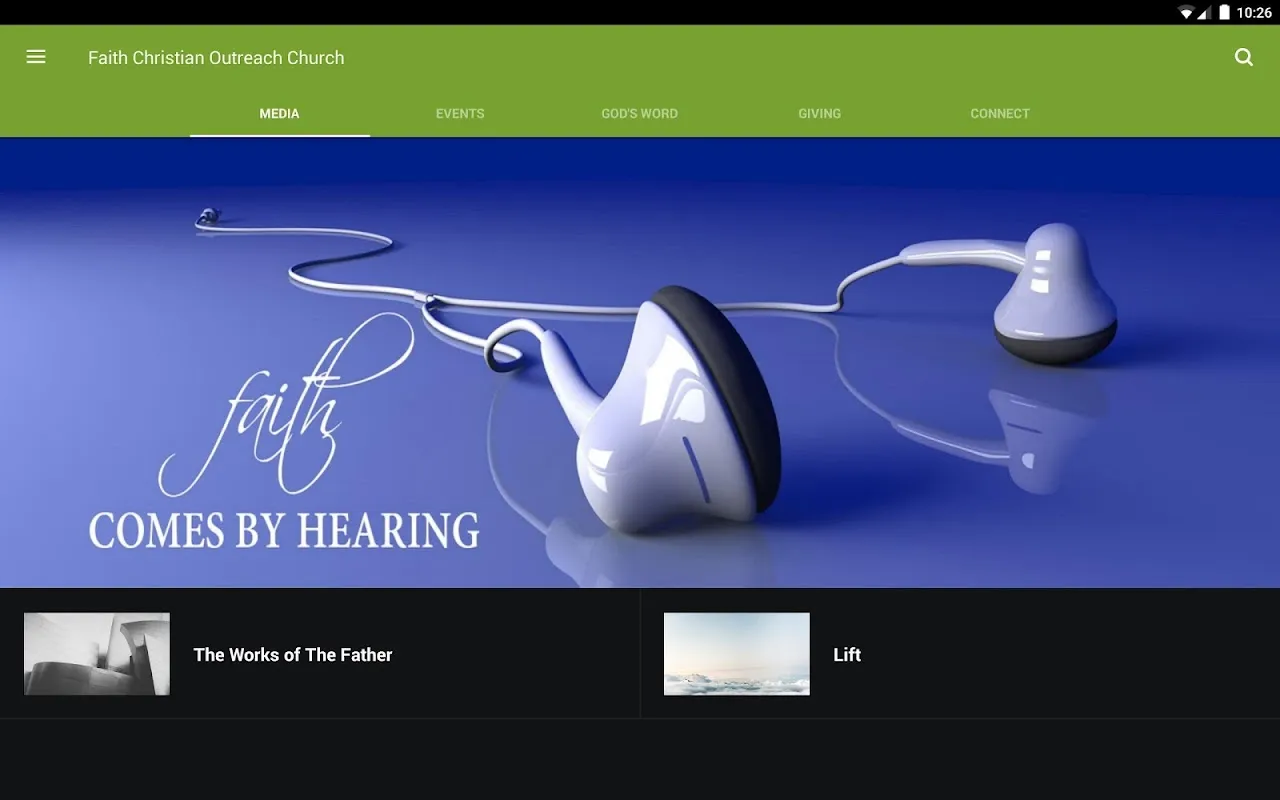Open the Lift clouds thumbnail
The image size is (1280, 800).
(x=737, y=654)
